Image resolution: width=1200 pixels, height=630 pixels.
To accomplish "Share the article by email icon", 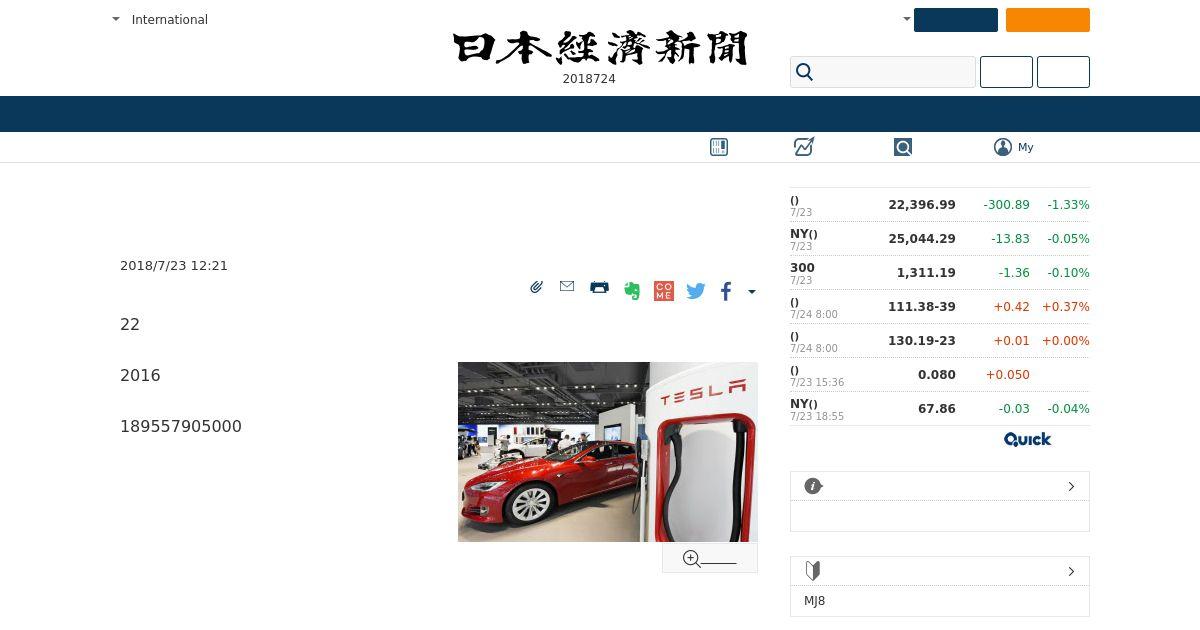I will (567, 286).
